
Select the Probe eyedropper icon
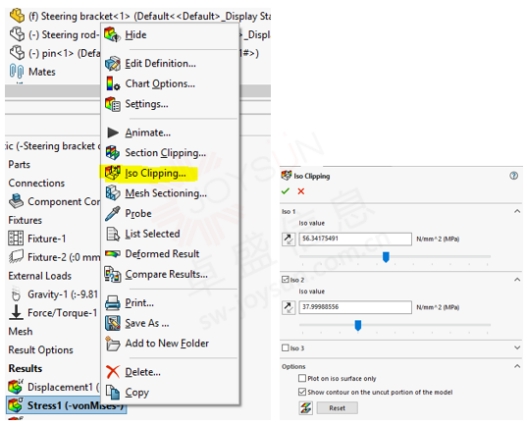[112, 214]
